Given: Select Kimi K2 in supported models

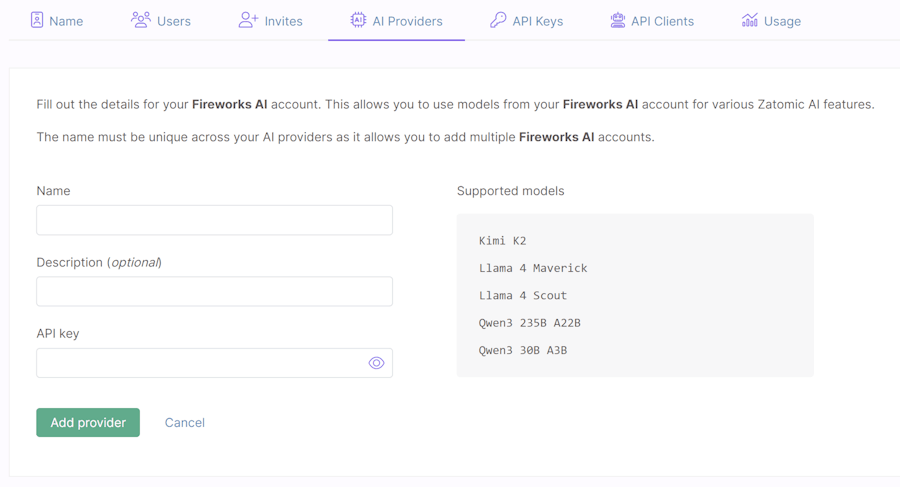Looking at the screenshot, I should tap(502, 241).
